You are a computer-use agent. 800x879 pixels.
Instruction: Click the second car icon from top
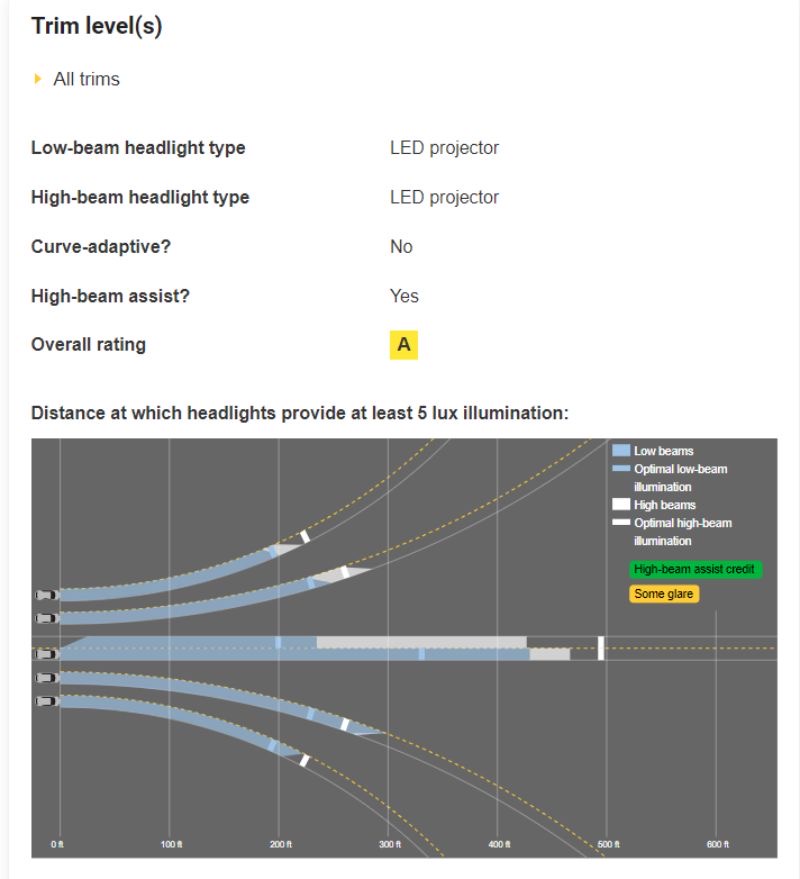47,618
